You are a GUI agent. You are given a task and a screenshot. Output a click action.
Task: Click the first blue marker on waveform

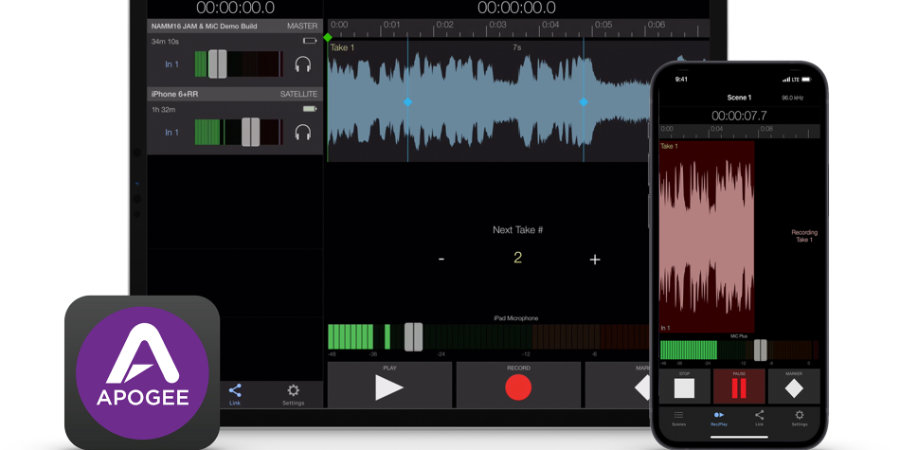coord(408,102)
